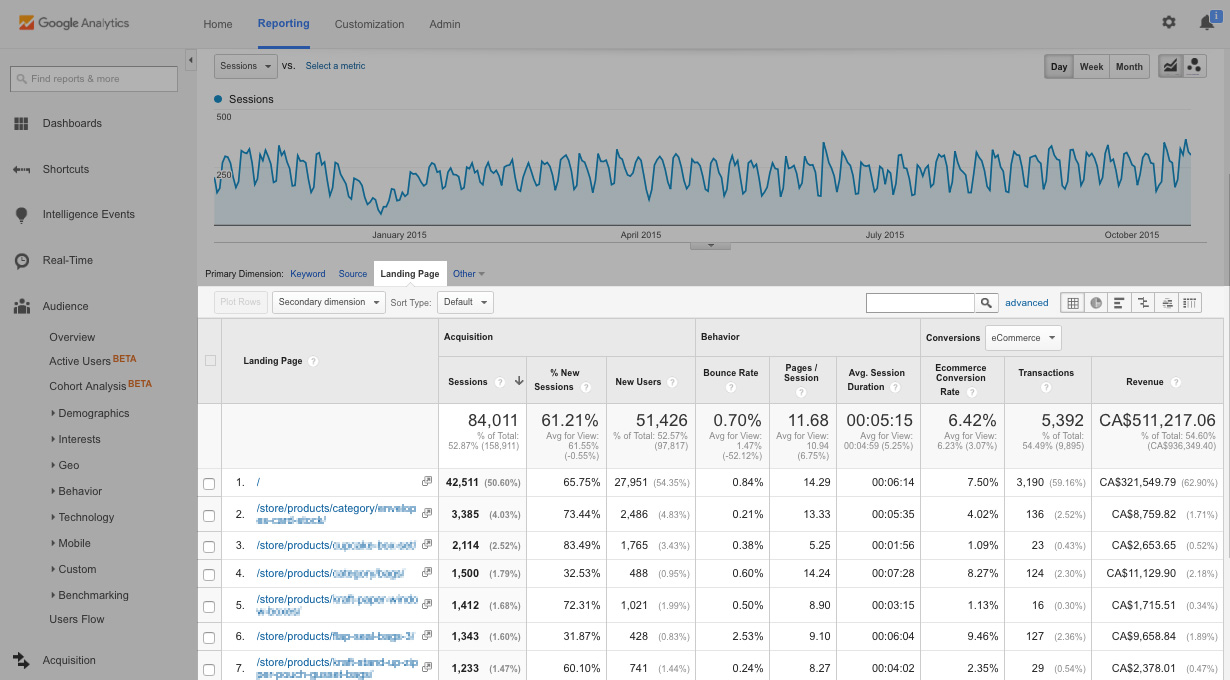Open Intelligence Events in the sidebar
The width and height of the screenshot is (1230, 680).
click(88, 214)
